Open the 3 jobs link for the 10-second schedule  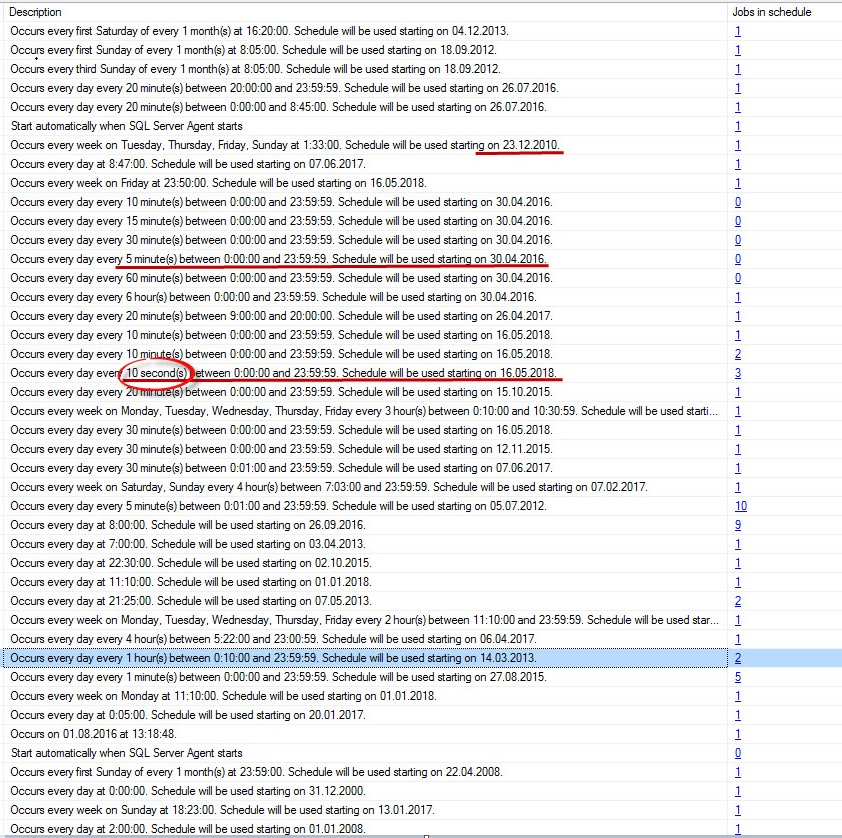[737, 373]
